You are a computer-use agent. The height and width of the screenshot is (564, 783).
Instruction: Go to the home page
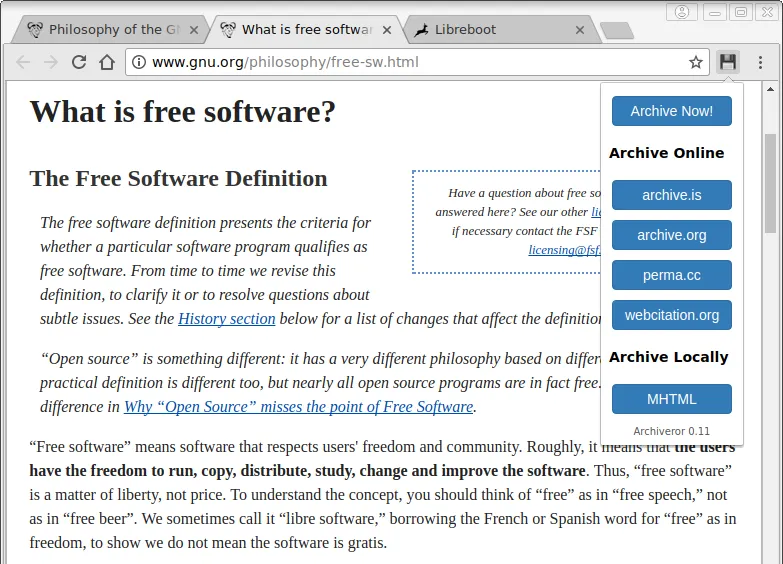coord(106,62)
